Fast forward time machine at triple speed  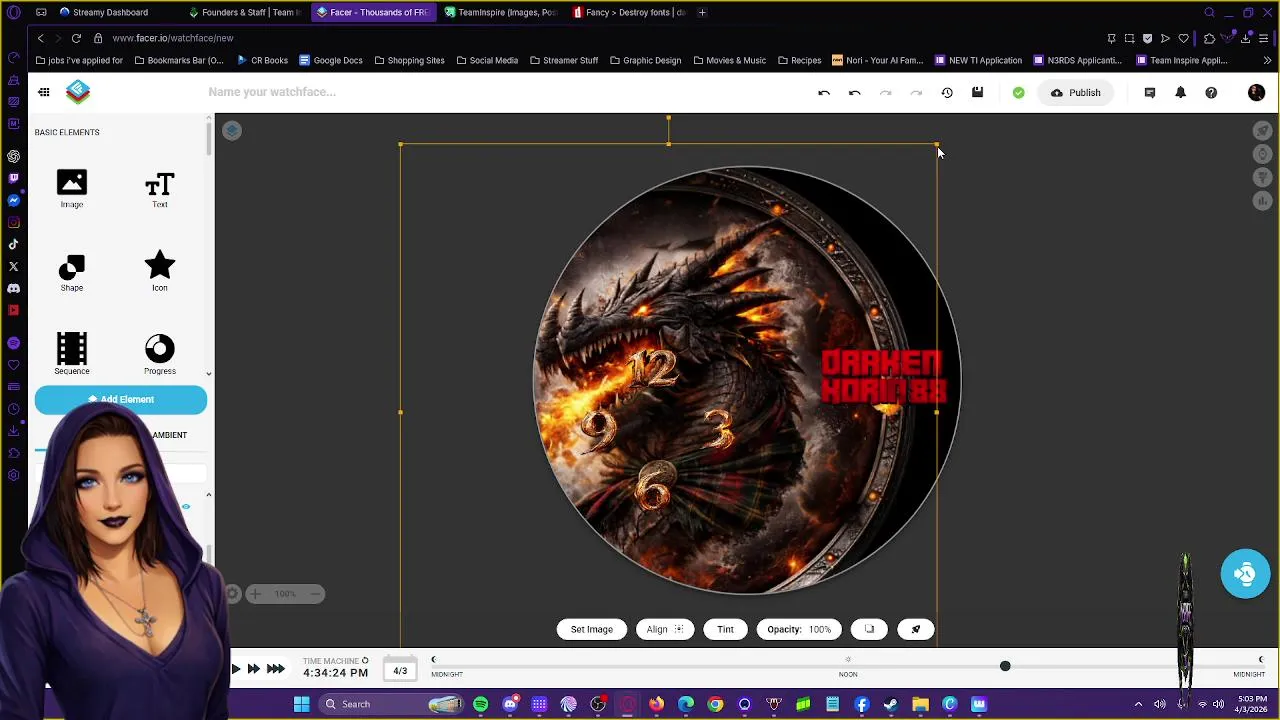pyautogui.click(x=275, y=669)
